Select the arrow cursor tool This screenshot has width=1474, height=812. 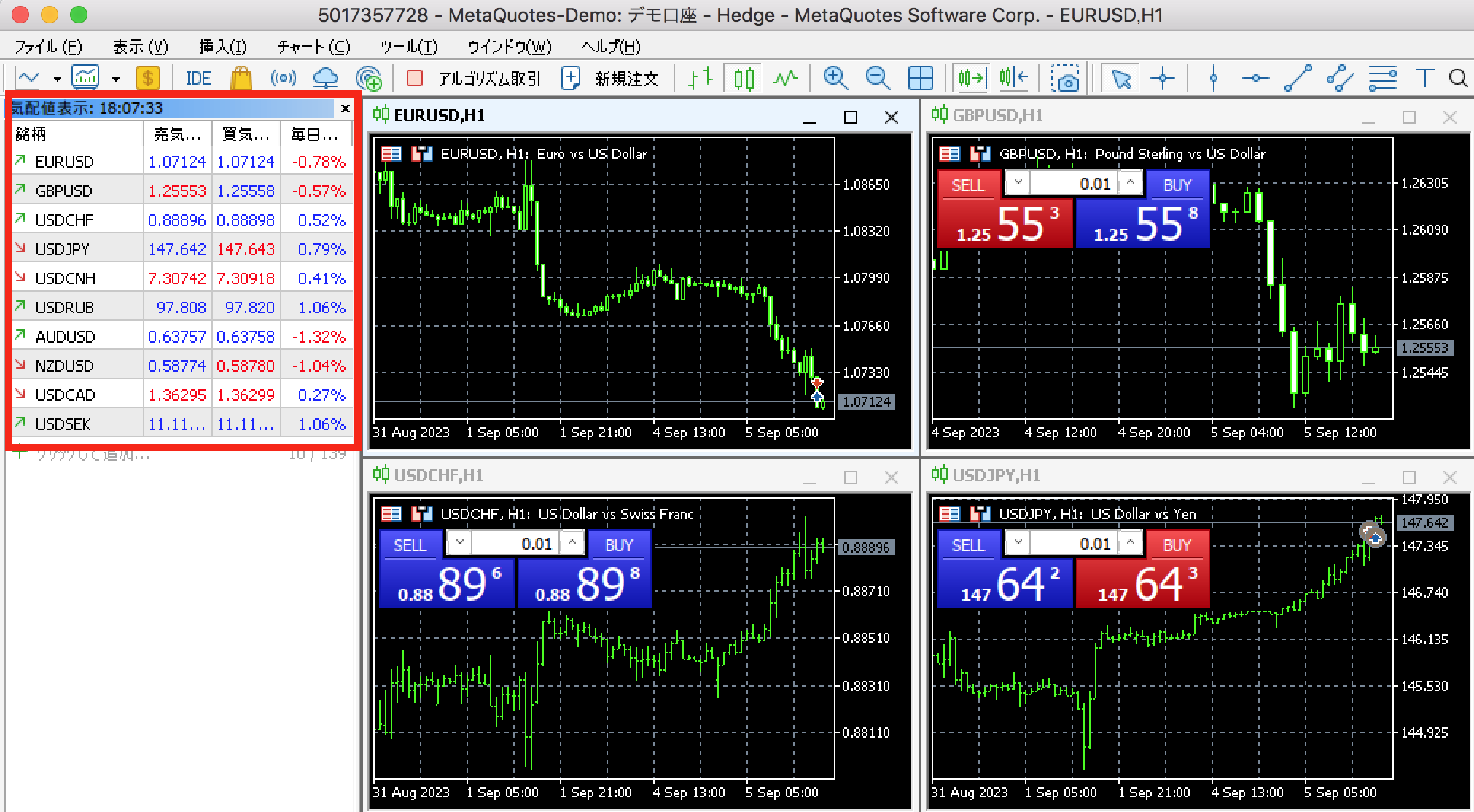tap(1120, 78)
